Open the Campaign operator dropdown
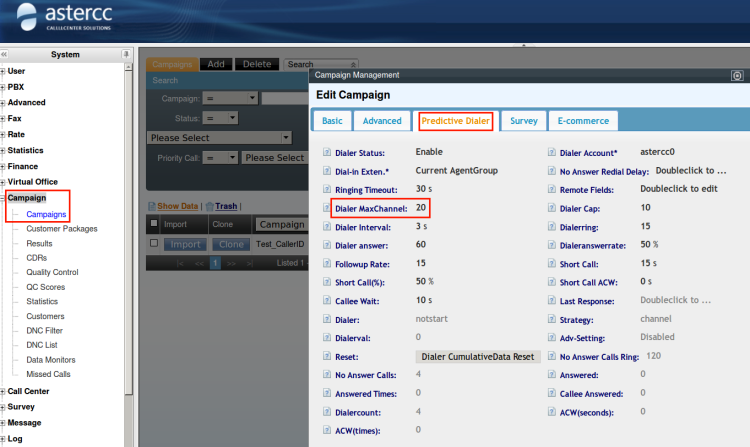The image size is (750, 447). pos(229,98)
